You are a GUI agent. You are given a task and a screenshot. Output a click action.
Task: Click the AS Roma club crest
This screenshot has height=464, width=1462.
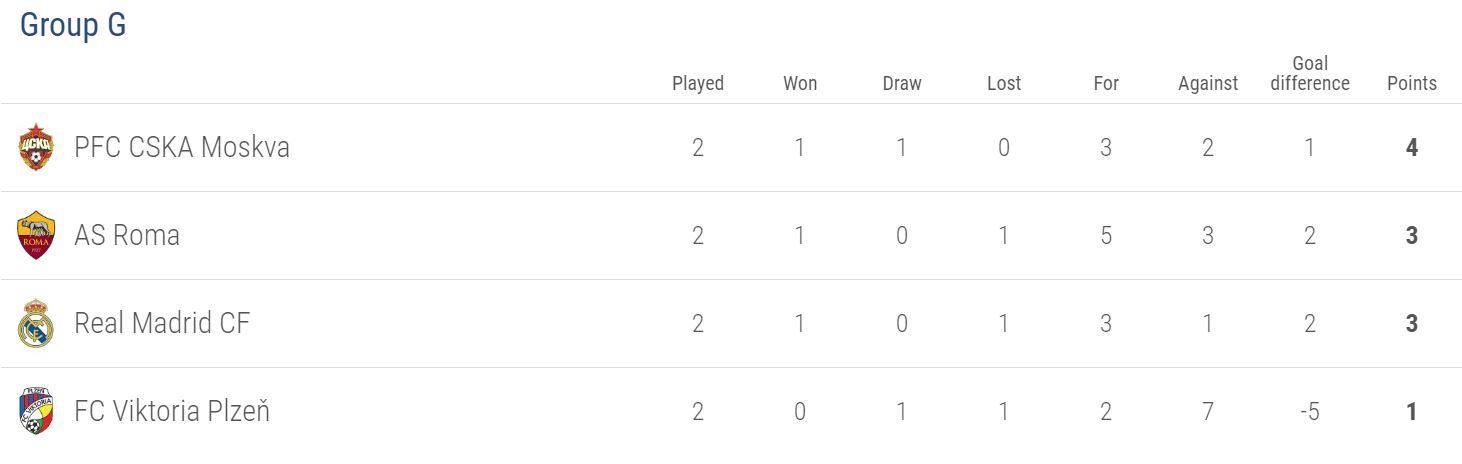(x=36, y=236)
